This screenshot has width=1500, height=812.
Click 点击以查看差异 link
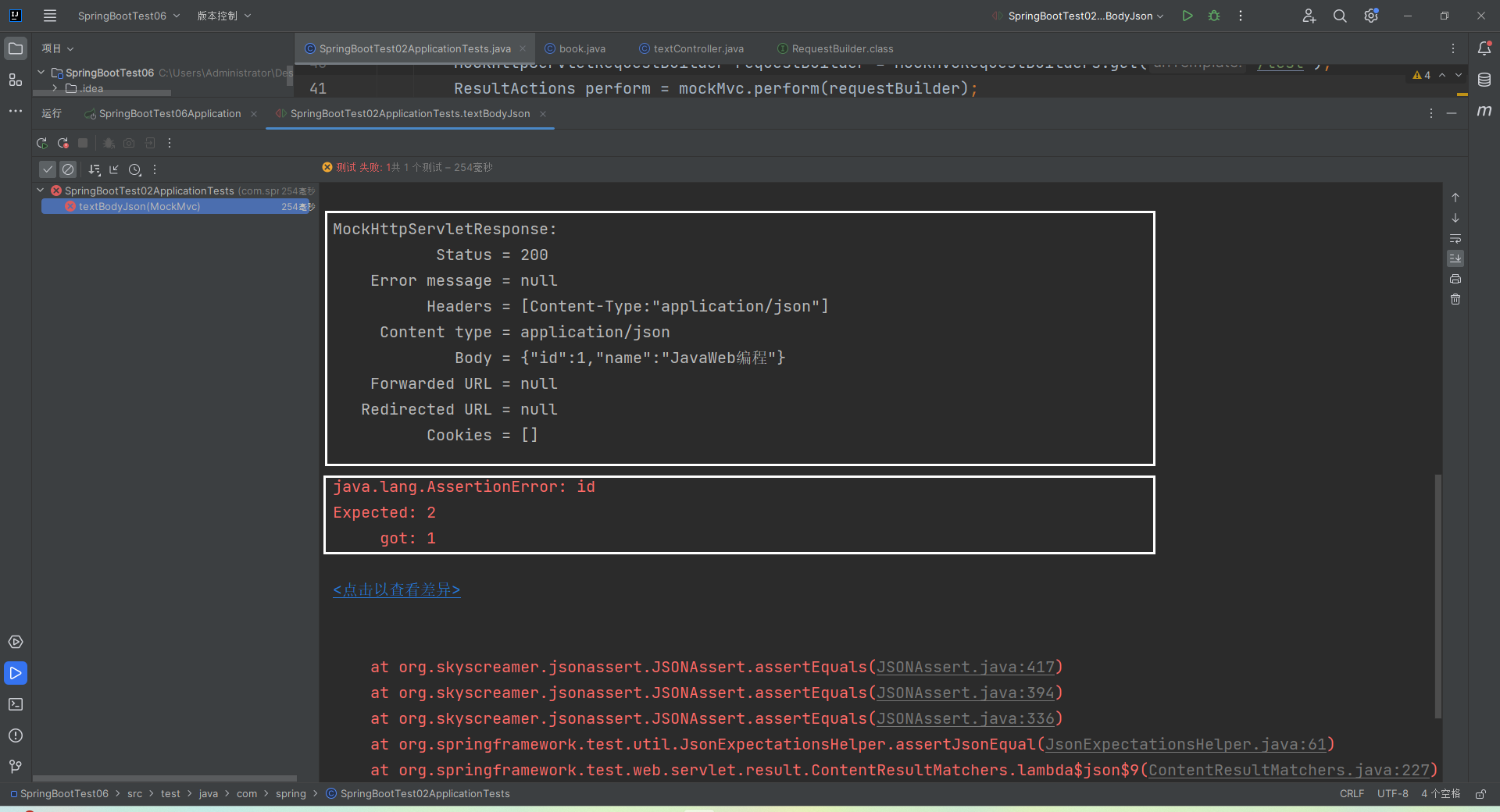(397, 589)
